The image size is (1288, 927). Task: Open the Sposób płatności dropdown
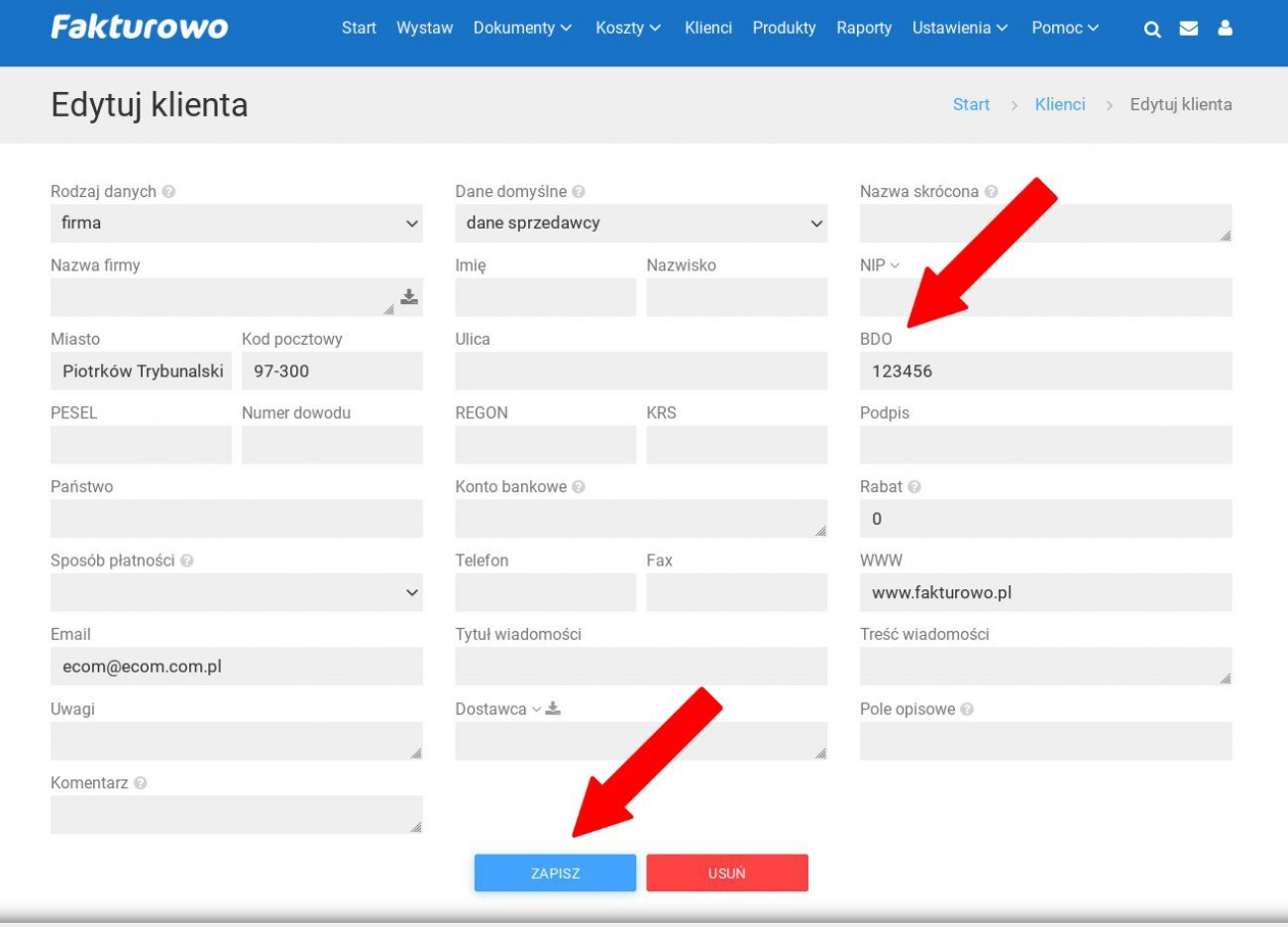[x=236, y=593]
